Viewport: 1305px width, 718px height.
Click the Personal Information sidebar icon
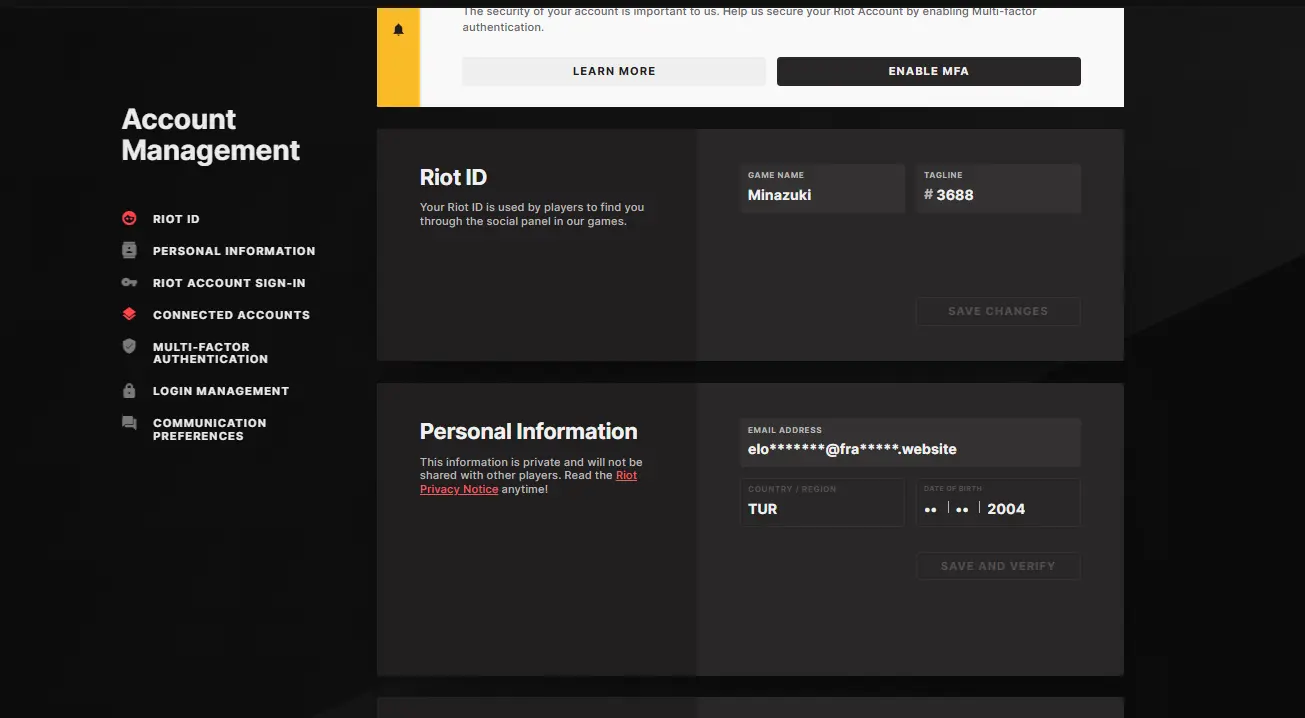click(x=129, y=251)
